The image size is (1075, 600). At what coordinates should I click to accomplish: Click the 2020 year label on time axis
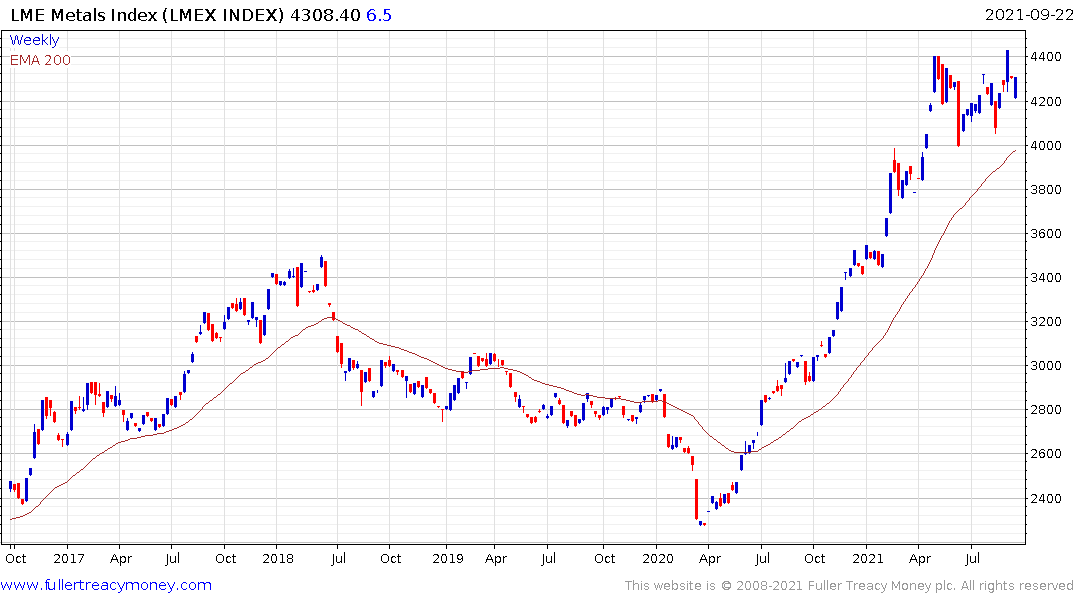click(658, 559)
